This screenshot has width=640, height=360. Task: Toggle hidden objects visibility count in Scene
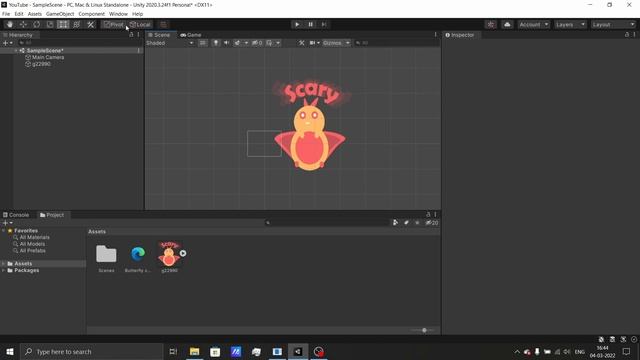(x=257, y=43)
